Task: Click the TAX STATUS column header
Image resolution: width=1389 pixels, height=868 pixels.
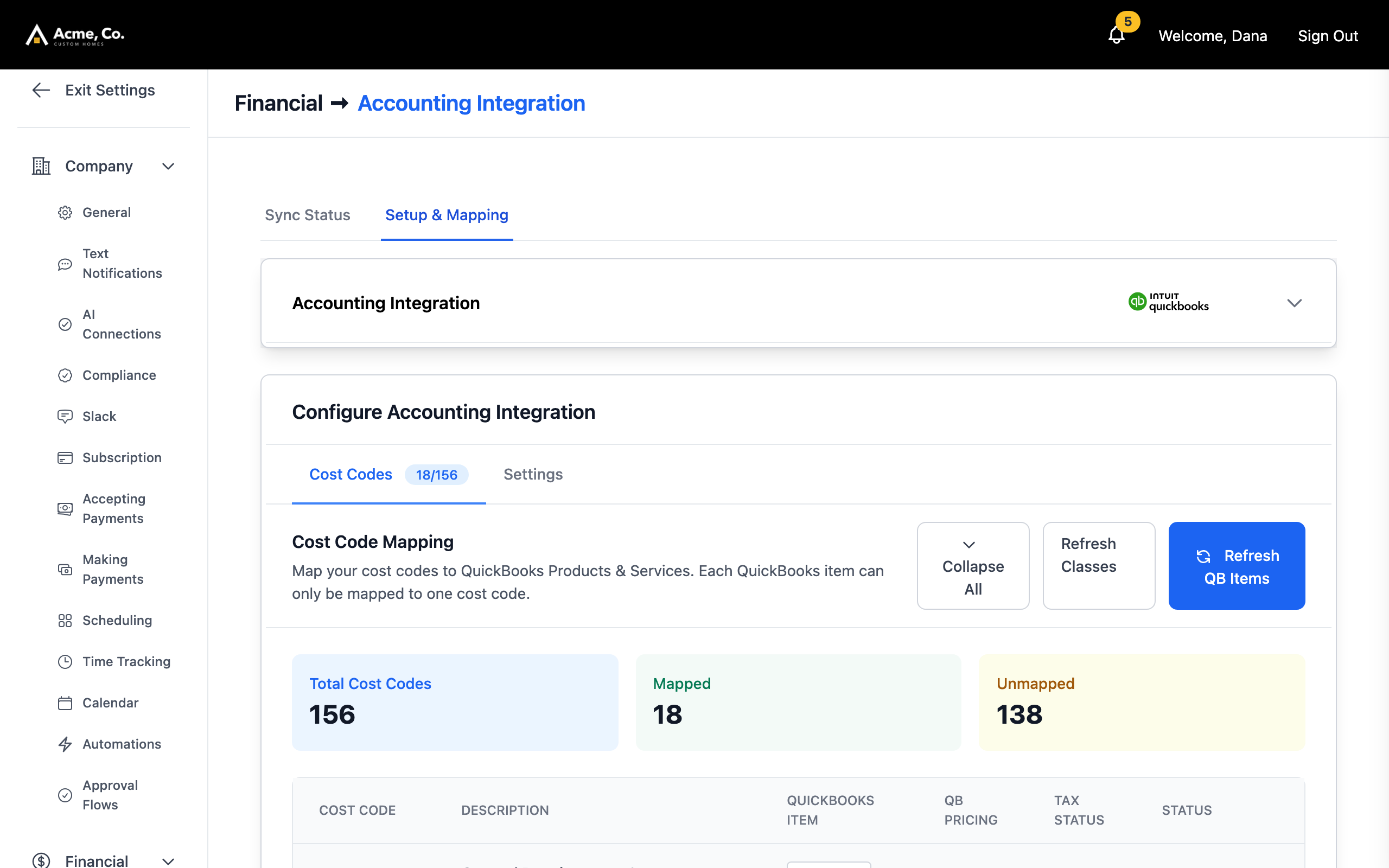Action: pyautogui.click(x=1079, y=810)
